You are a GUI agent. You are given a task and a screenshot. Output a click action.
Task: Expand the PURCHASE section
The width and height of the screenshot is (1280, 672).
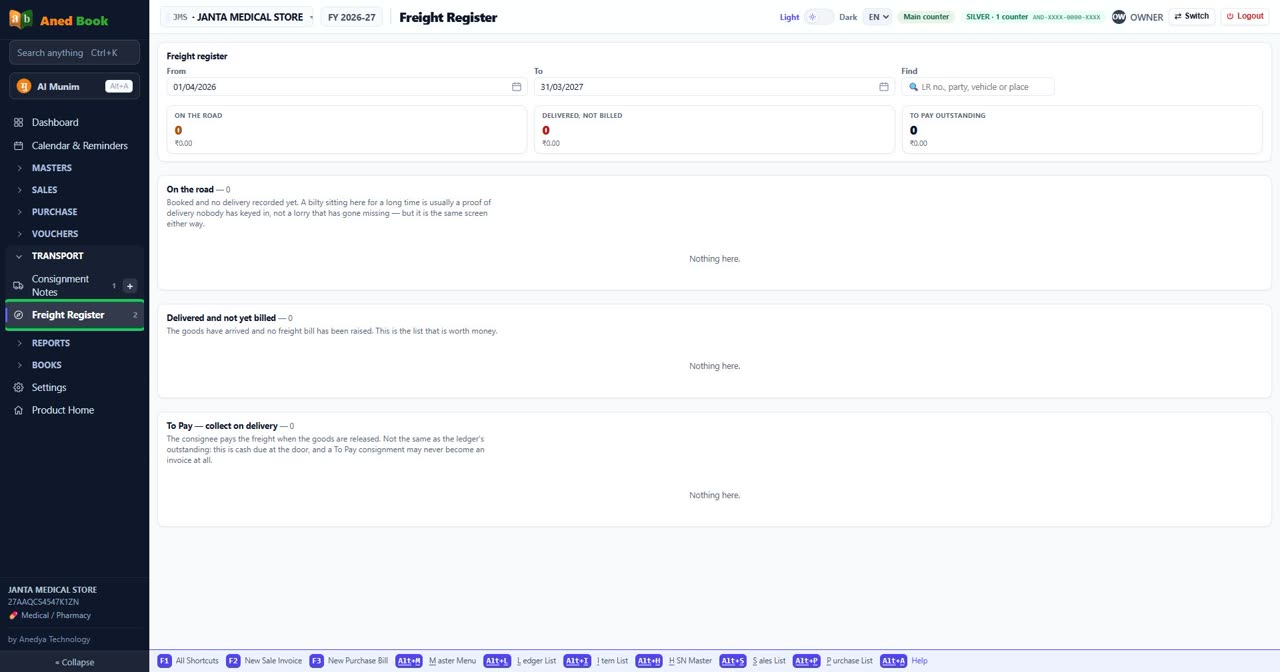[75, 212]
